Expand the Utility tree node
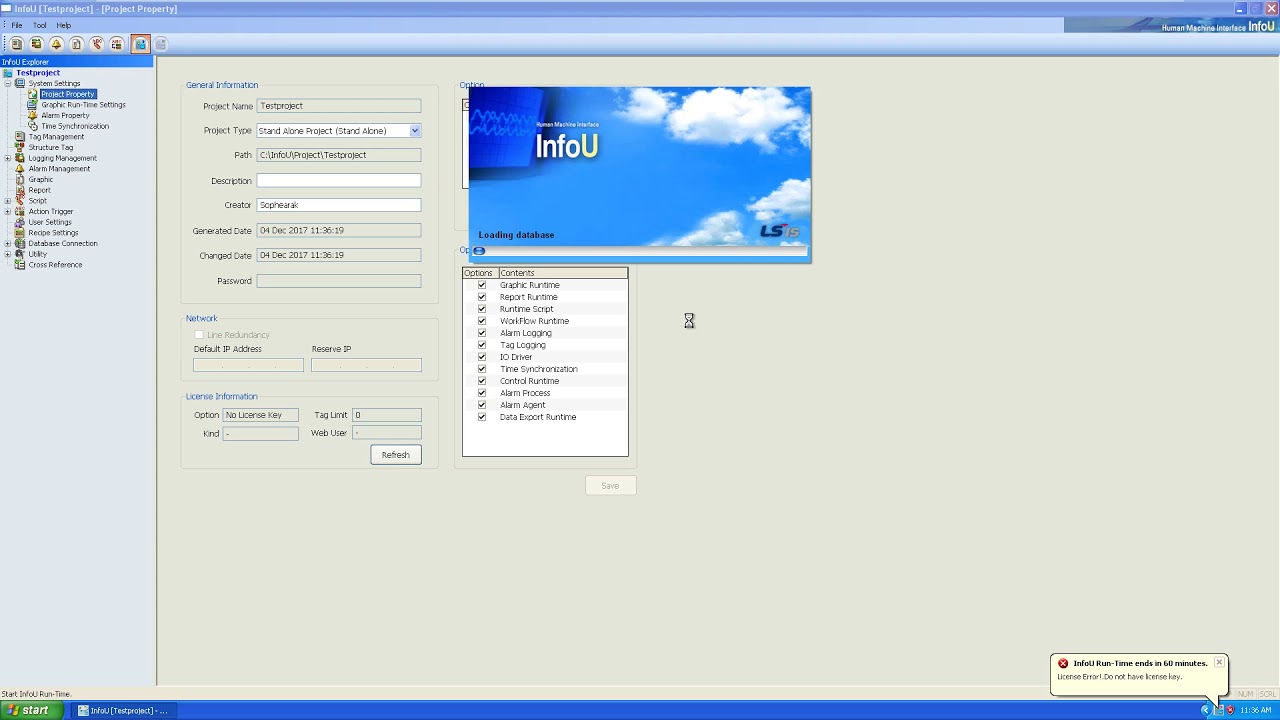Image resolution: width=1280 pixels, height=720 pixels. point(8,254)
